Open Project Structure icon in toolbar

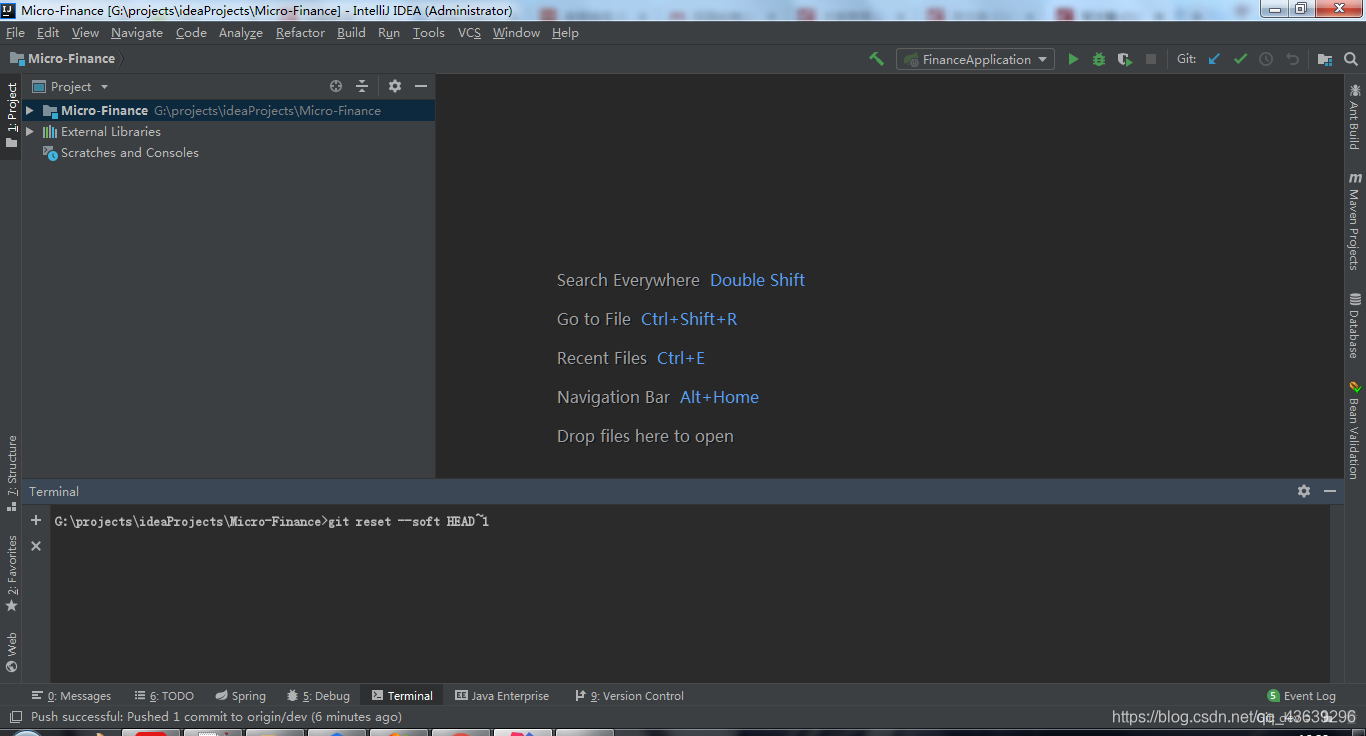click(x=1324, y=59)
